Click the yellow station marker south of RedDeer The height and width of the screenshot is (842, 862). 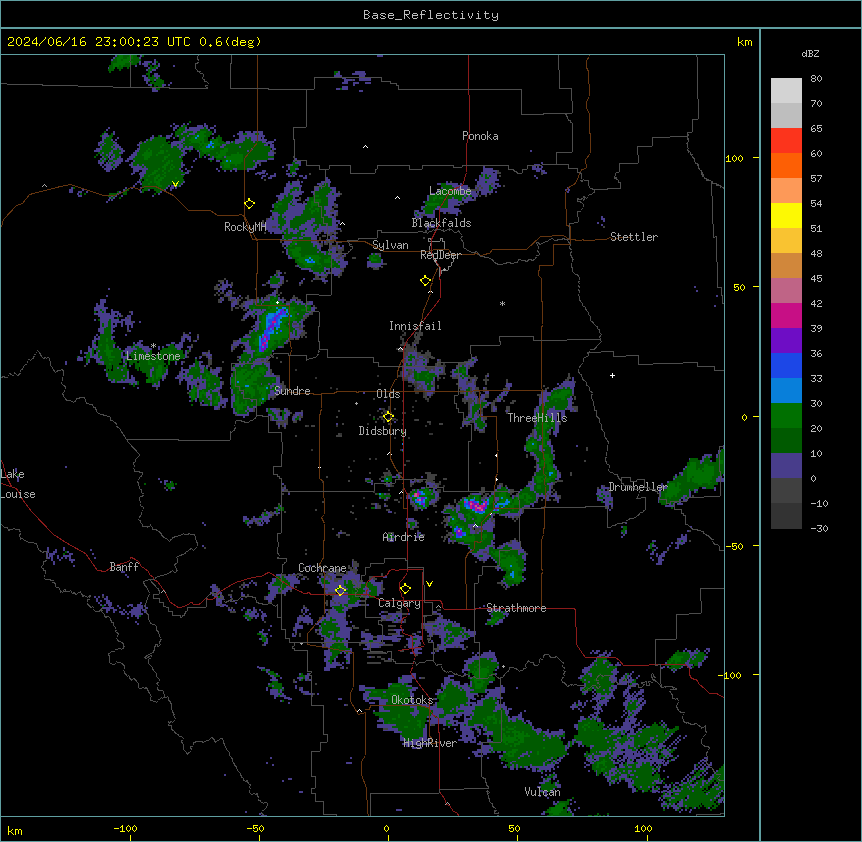point(425,280)
